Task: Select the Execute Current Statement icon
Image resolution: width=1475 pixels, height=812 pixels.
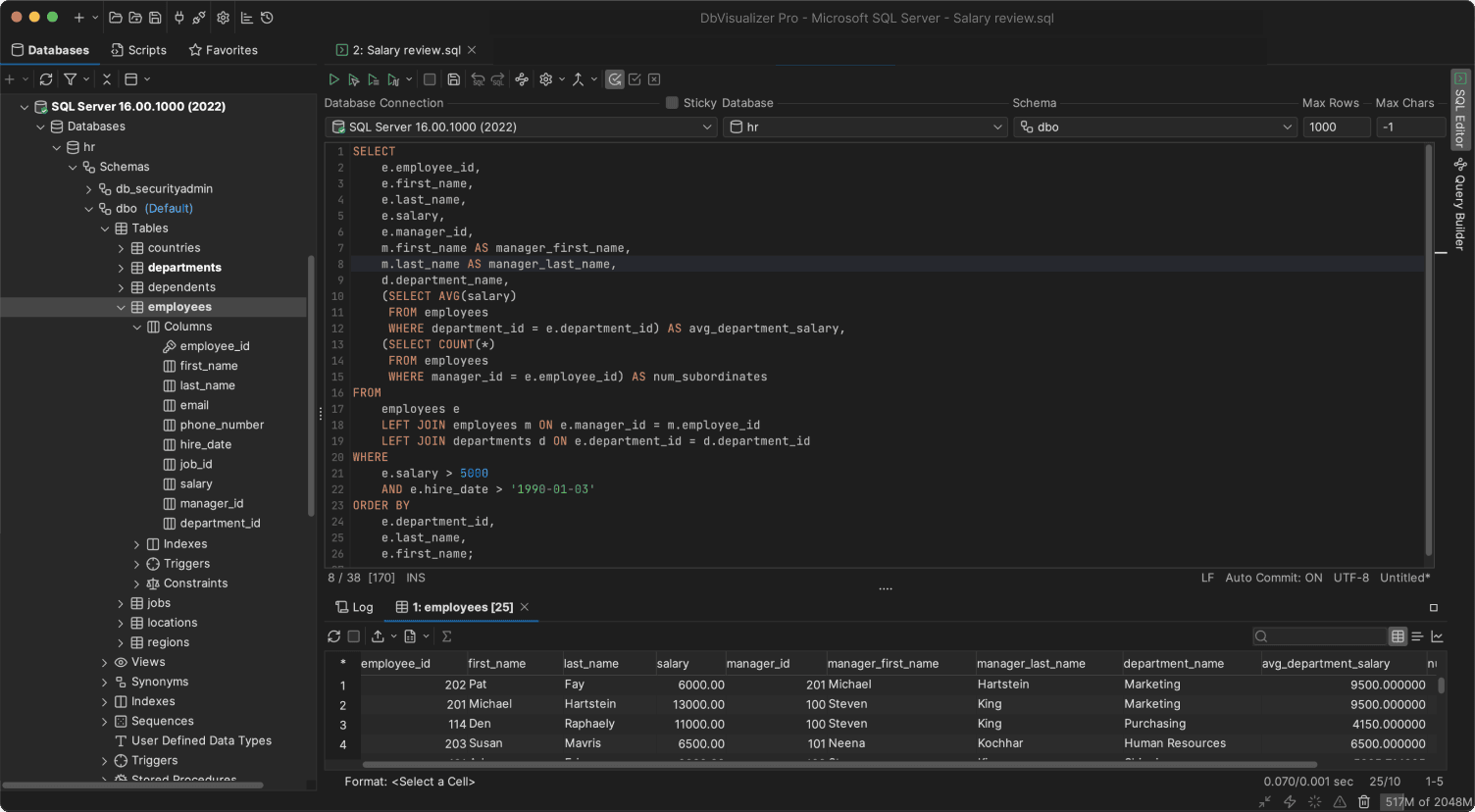Action: 354,78
